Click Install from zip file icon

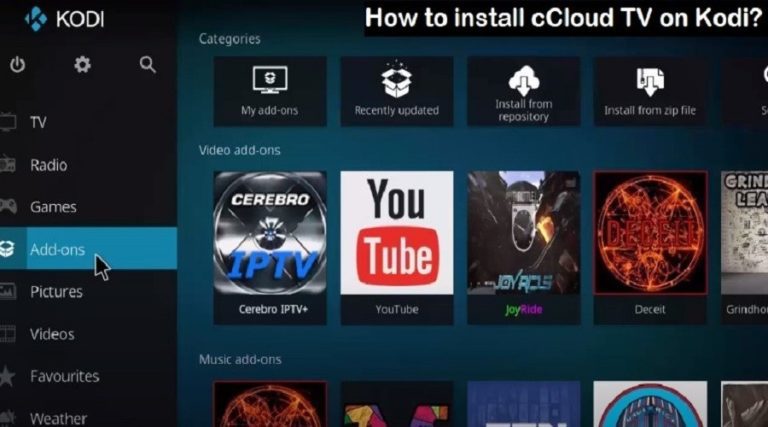coord(650,81)
